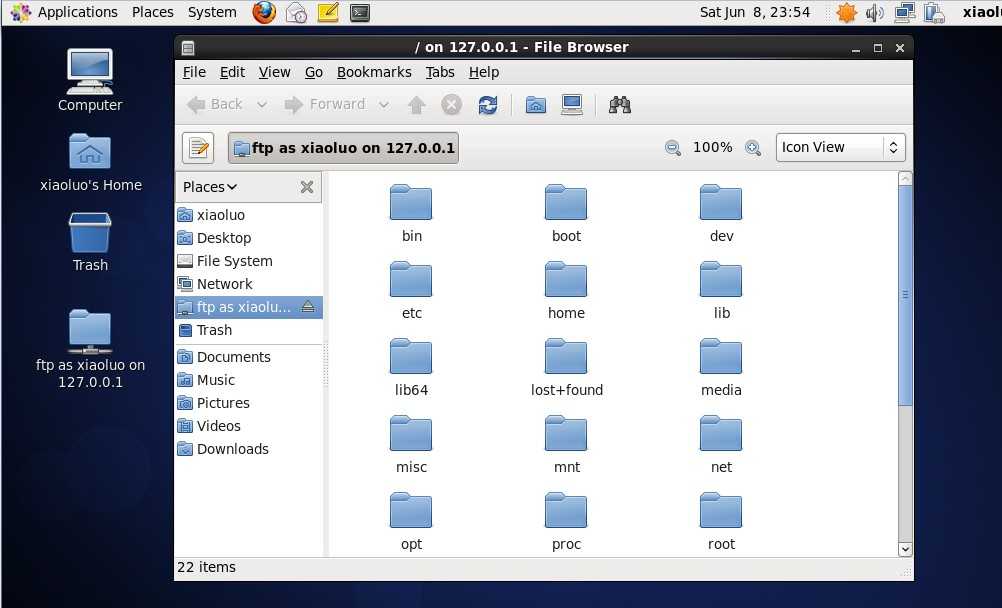Launch Firefox from the top panel
The image size is (1002, 608).
[x=264, y=12]
